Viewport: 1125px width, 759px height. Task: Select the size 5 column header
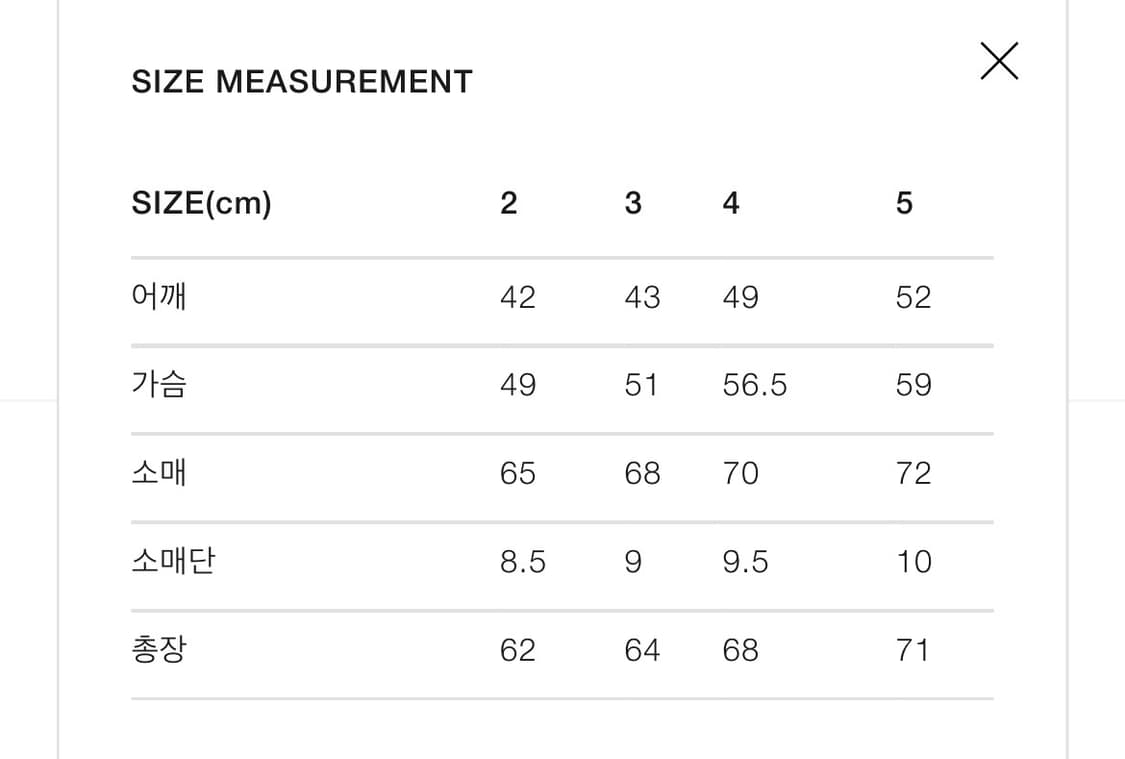pos(904,204)
